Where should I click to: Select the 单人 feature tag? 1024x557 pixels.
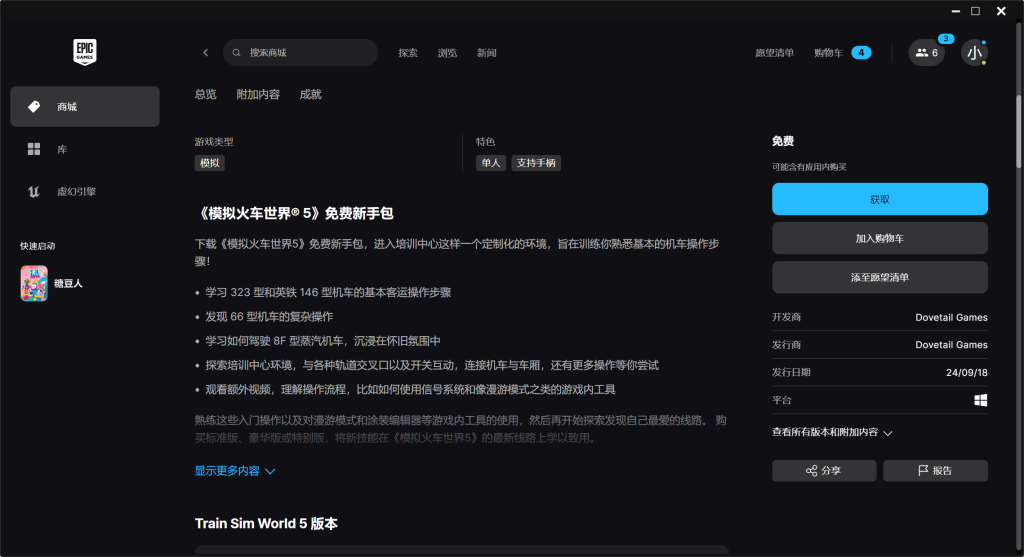(490, 163)
